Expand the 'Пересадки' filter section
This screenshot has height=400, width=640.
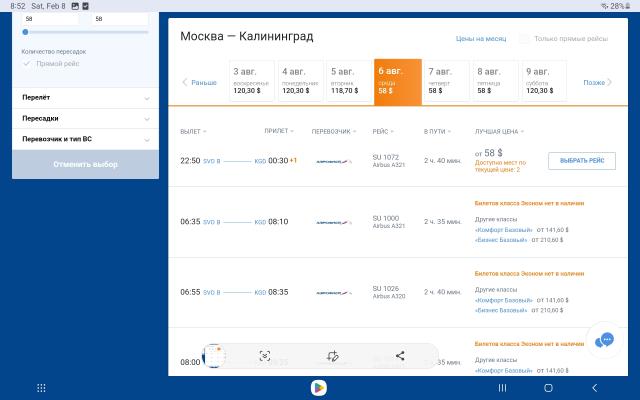tap(84, 118)
